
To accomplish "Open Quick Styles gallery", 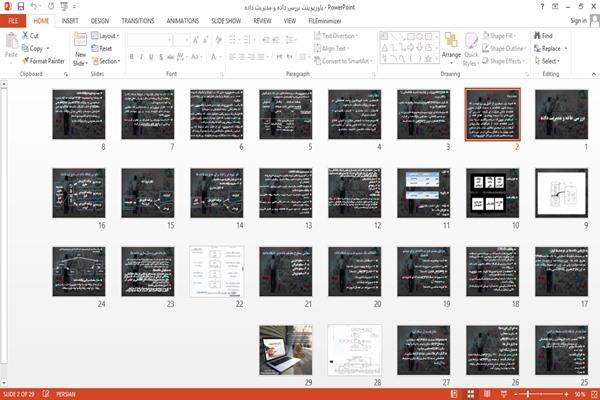I will pyautogui.click(x=471, y=50).
